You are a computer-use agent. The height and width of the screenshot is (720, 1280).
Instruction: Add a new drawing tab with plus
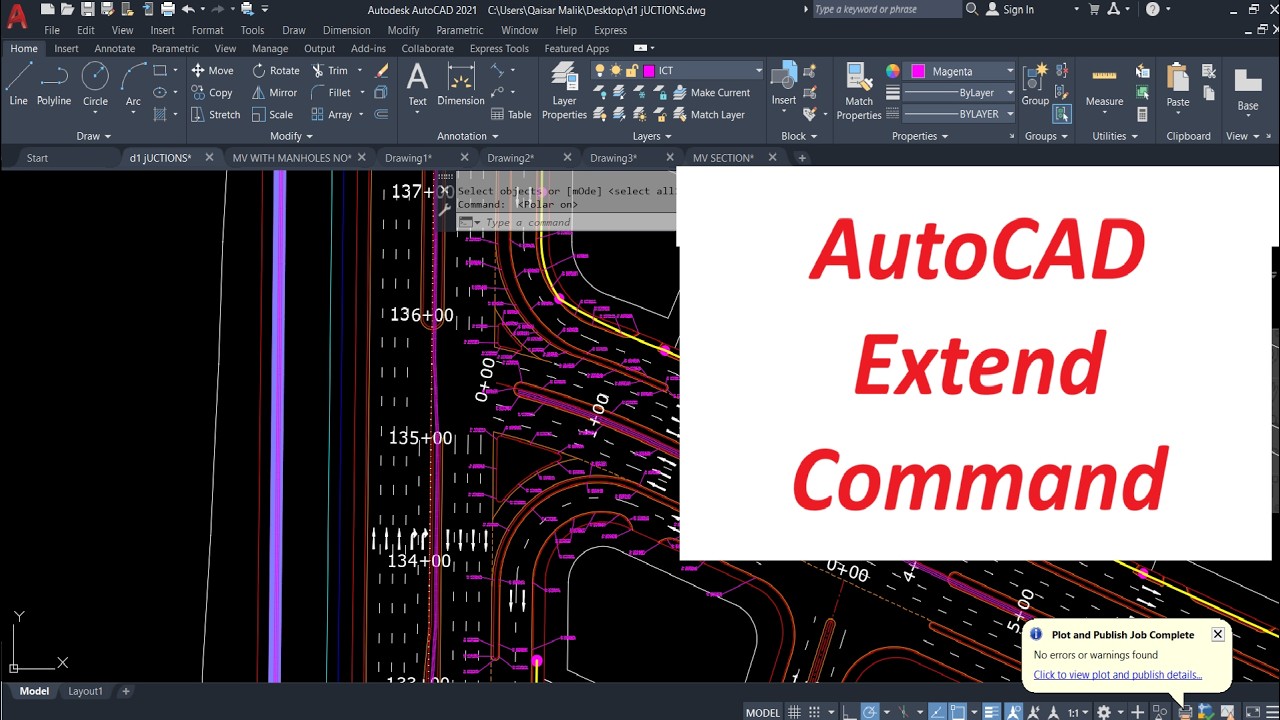click(x=802, y=158)
